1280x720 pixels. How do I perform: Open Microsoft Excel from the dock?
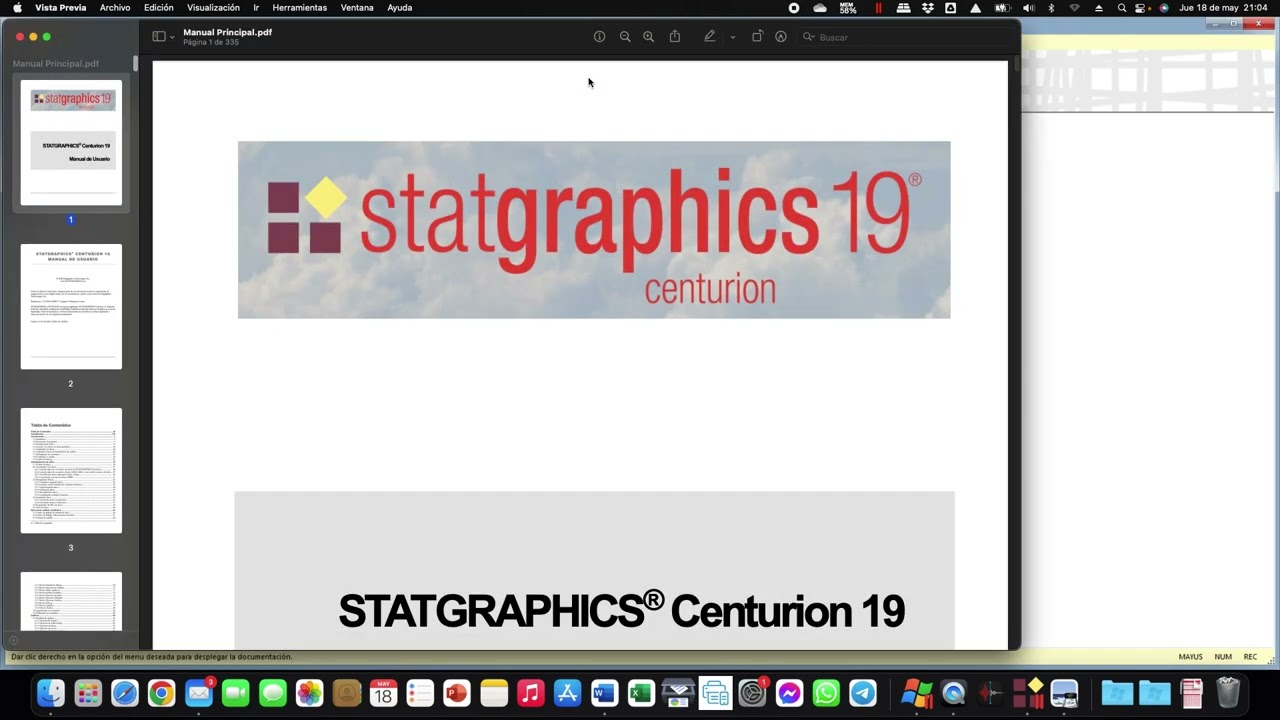click(x=641, y=693)
